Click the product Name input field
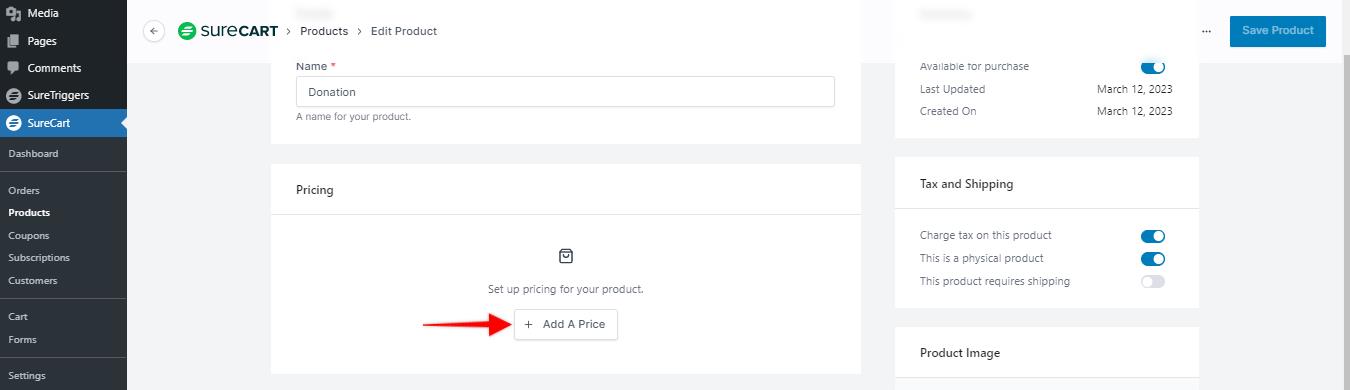1350x390 pixels. [x=565, y=92]
